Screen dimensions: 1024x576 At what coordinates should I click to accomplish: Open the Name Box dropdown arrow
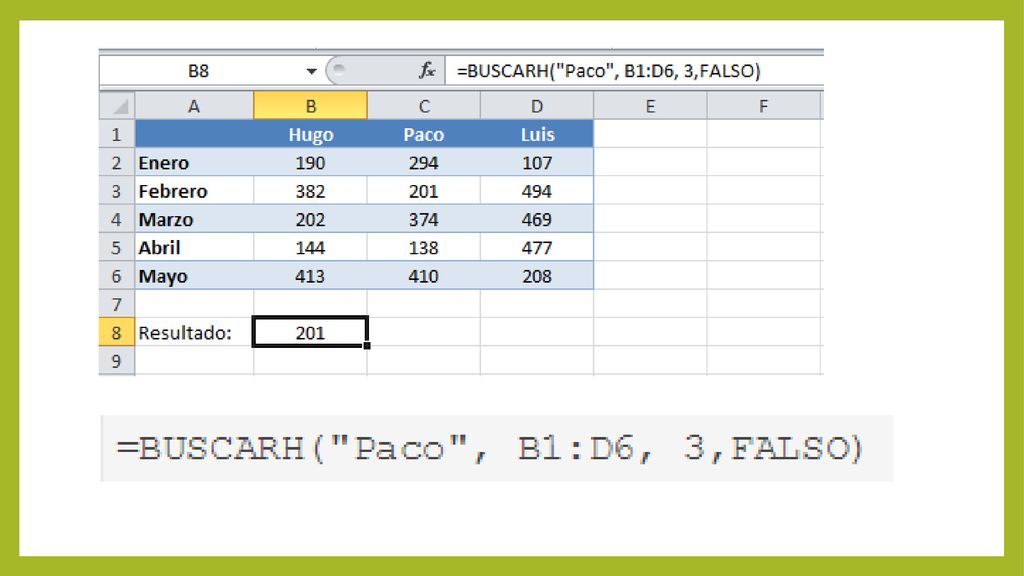click(312, 71)
